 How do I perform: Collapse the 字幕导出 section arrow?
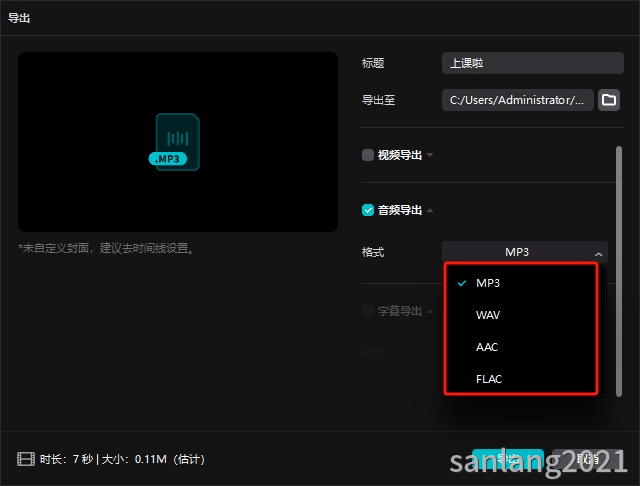pyautogui.click(x=430, y=311)
